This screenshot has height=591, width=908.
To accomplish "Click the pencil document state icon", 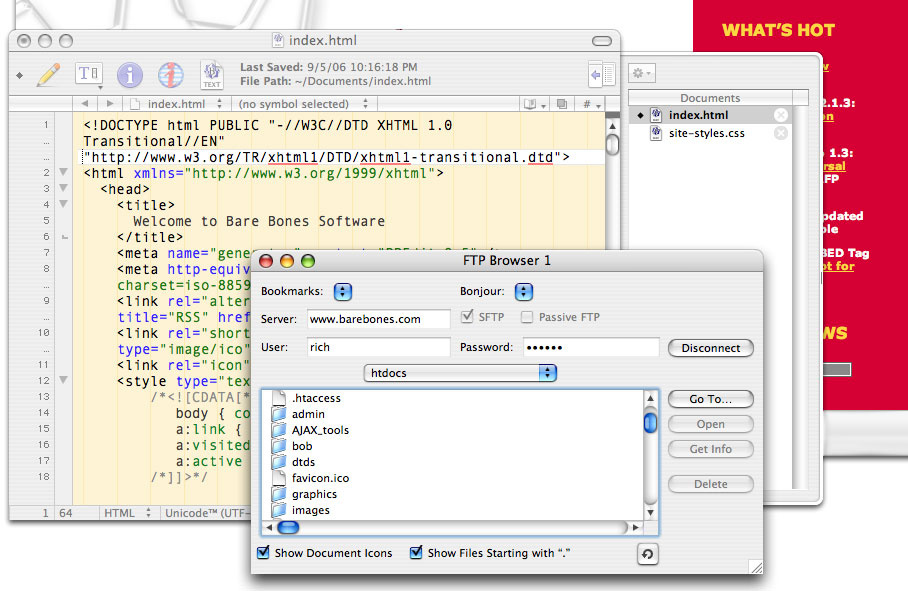I will [48, 74].
